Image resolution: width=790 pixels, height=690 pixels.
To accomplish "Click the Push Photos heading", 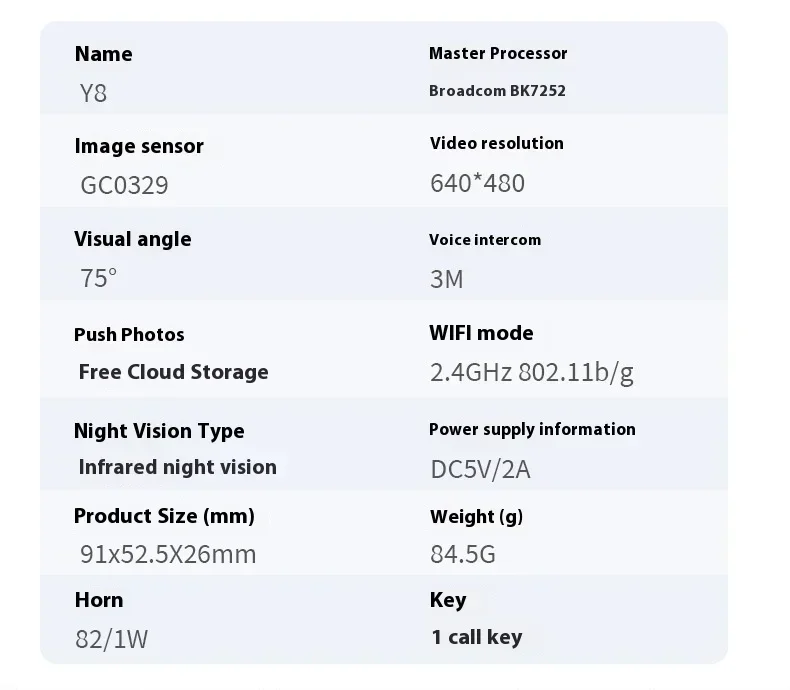I will click(129, 334).
